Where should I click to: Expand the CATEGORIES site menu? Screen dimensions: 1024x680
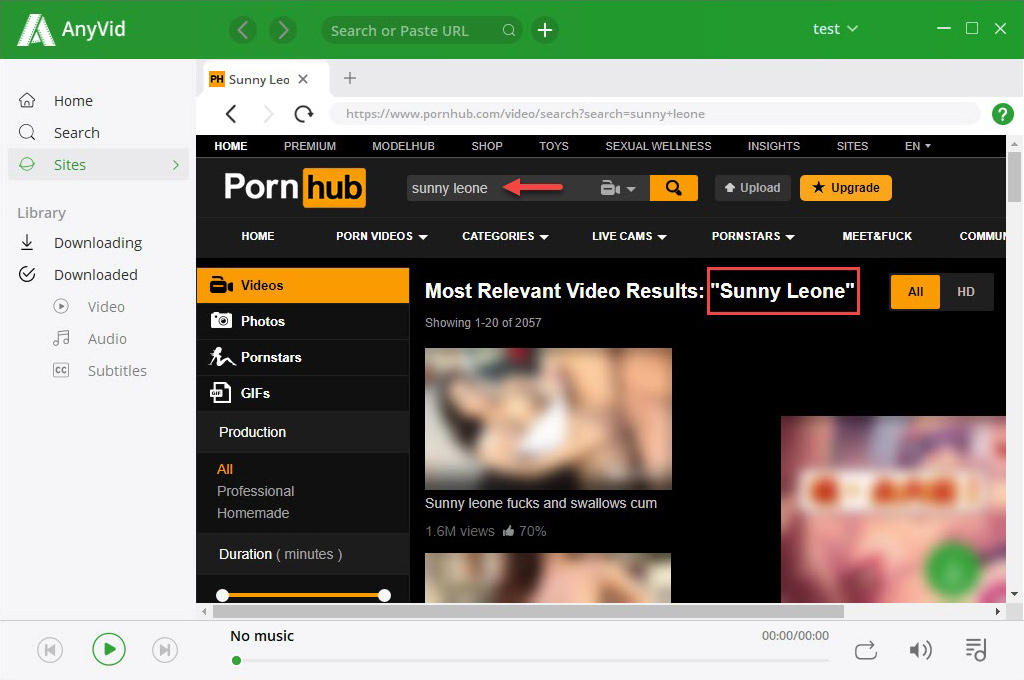[x=505, y=236]
